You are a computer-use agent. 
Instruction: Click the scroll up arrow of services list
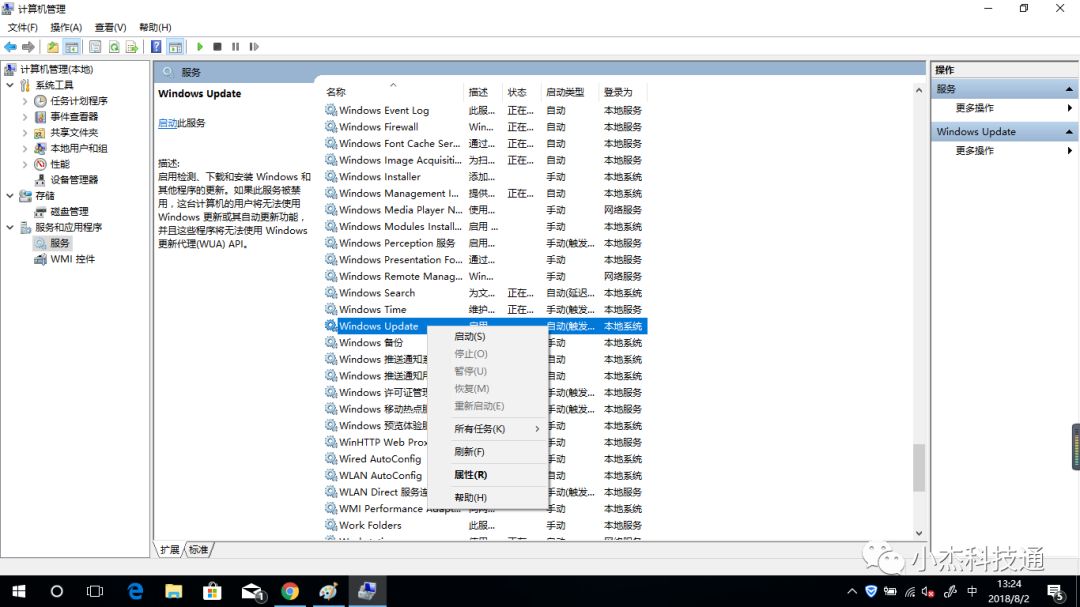(919, 90)
